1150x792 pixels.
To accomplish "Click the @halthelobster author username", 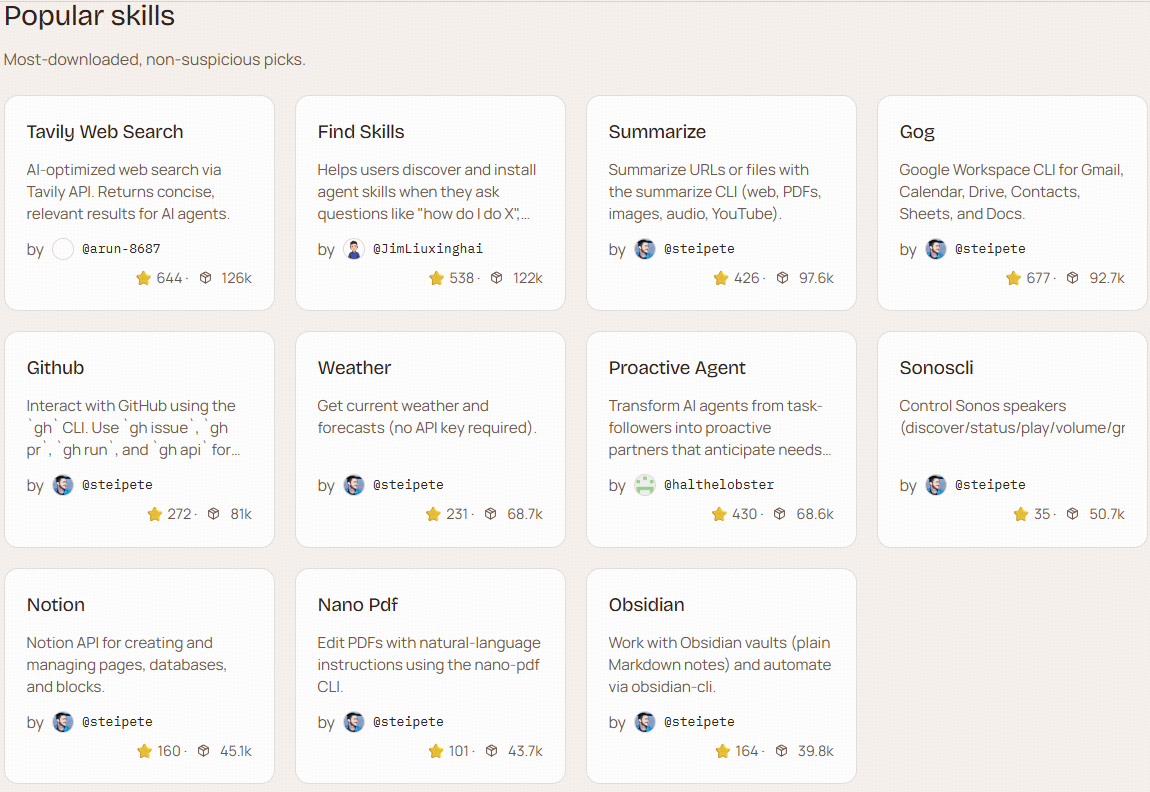I will (x=719, y=485).
